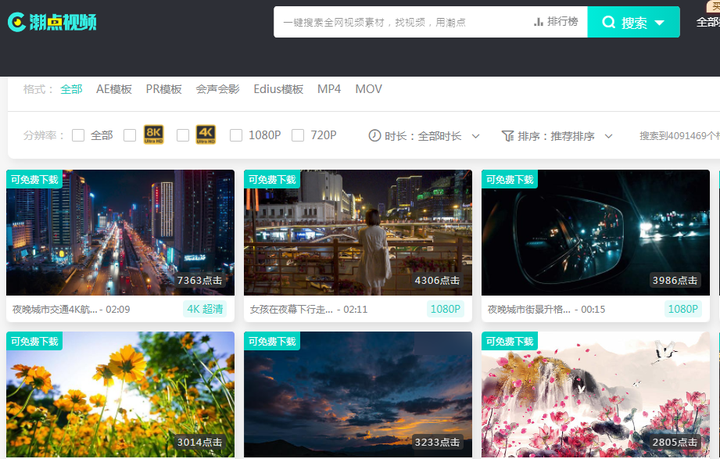720x459 pixels.
Task: Open yellow flowers video thumbnail
Action: point(120,394)
